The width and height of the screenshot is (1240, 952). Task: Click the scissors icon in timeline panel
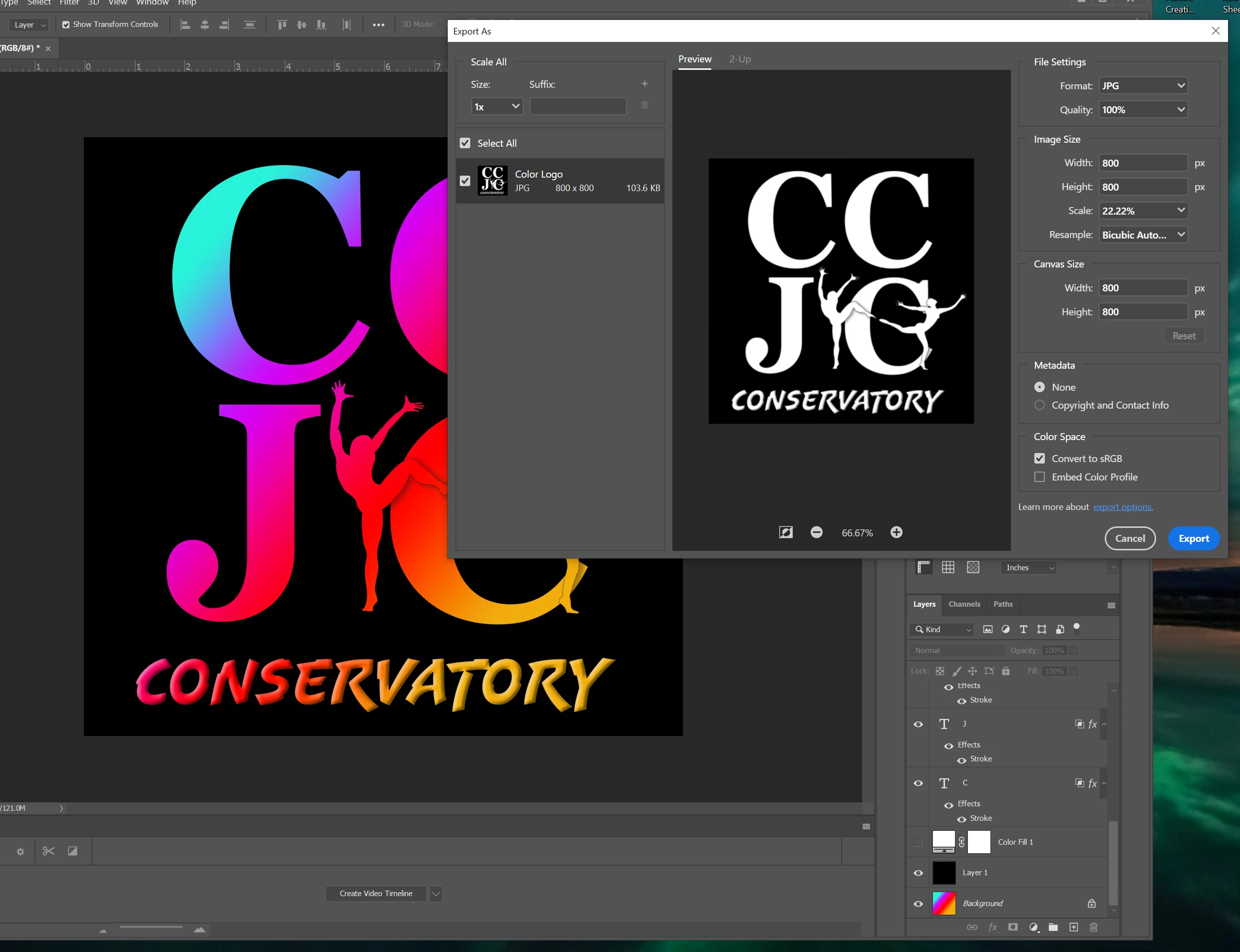point(49,851)
